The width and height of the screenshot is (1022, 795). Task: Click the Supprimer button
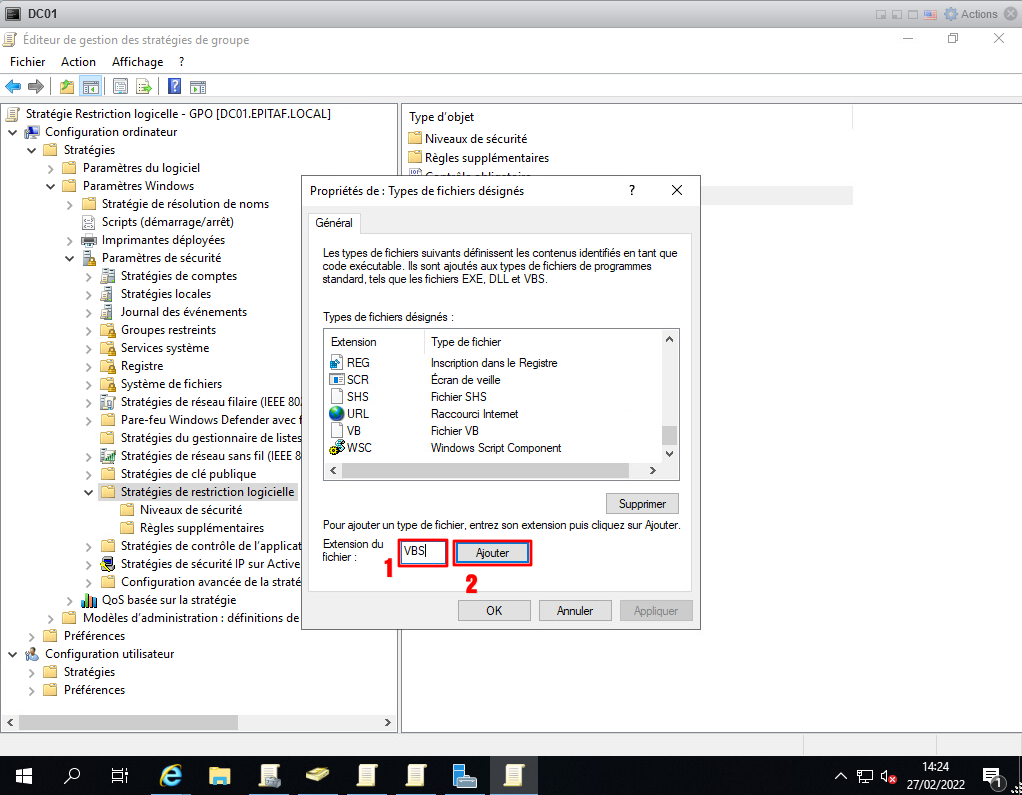642,503
